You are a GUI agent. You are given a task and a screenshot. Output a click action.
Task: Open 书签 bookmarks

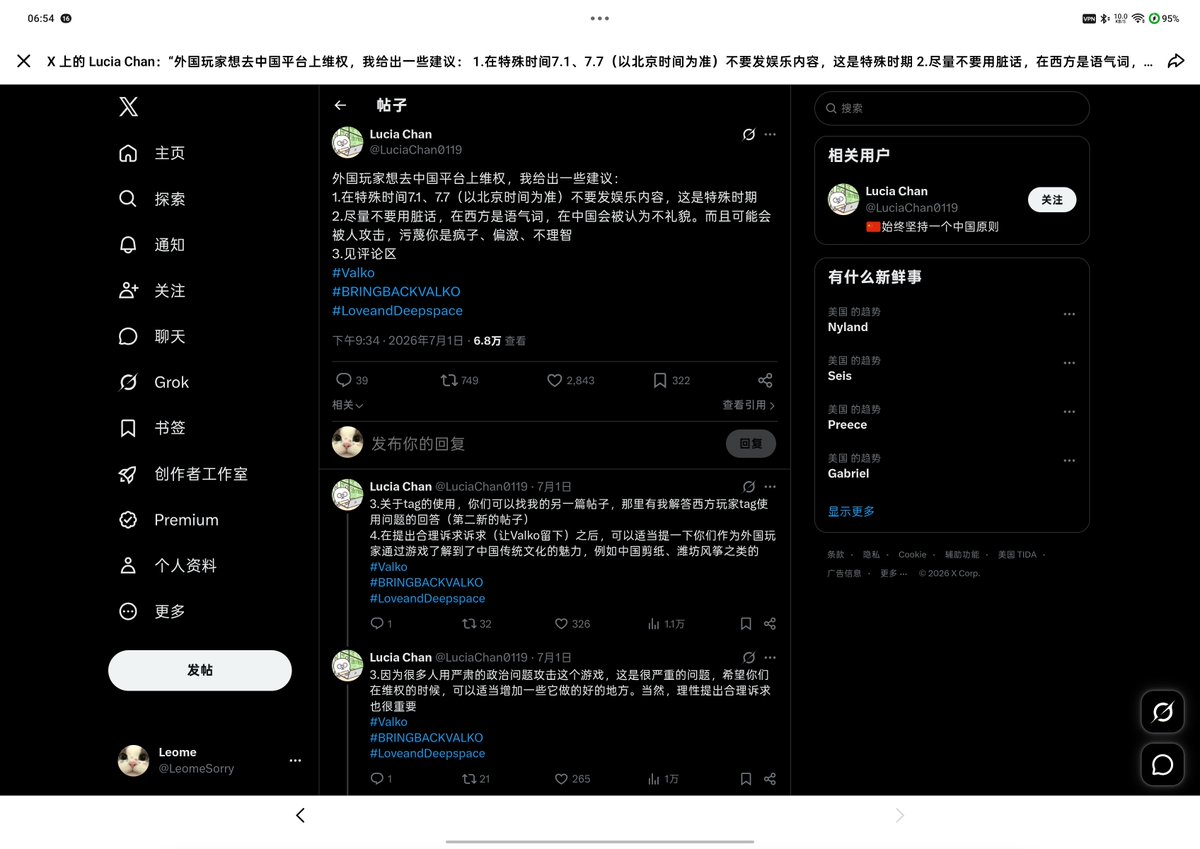pos(153,428)
